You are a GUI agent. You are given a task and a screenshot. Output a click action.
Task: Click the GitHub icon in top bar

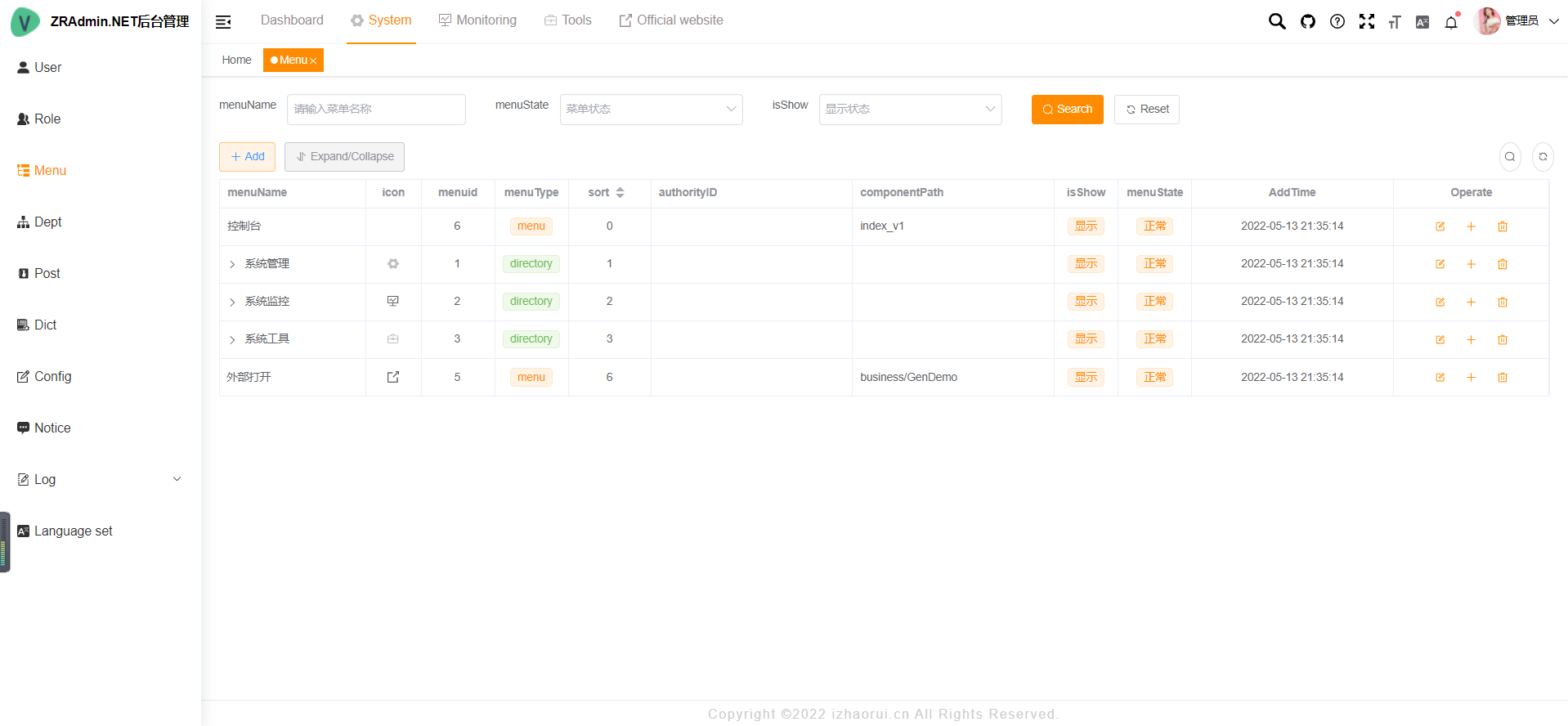coord(1308,21)
